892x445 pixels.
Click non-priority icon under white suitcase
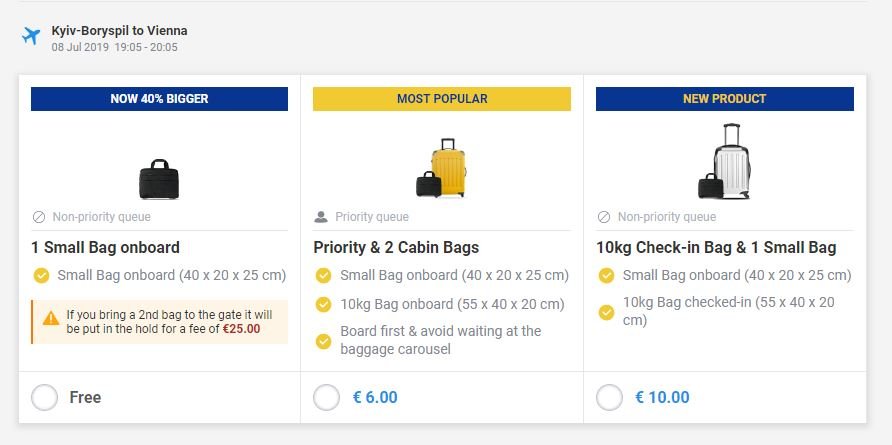603,217
